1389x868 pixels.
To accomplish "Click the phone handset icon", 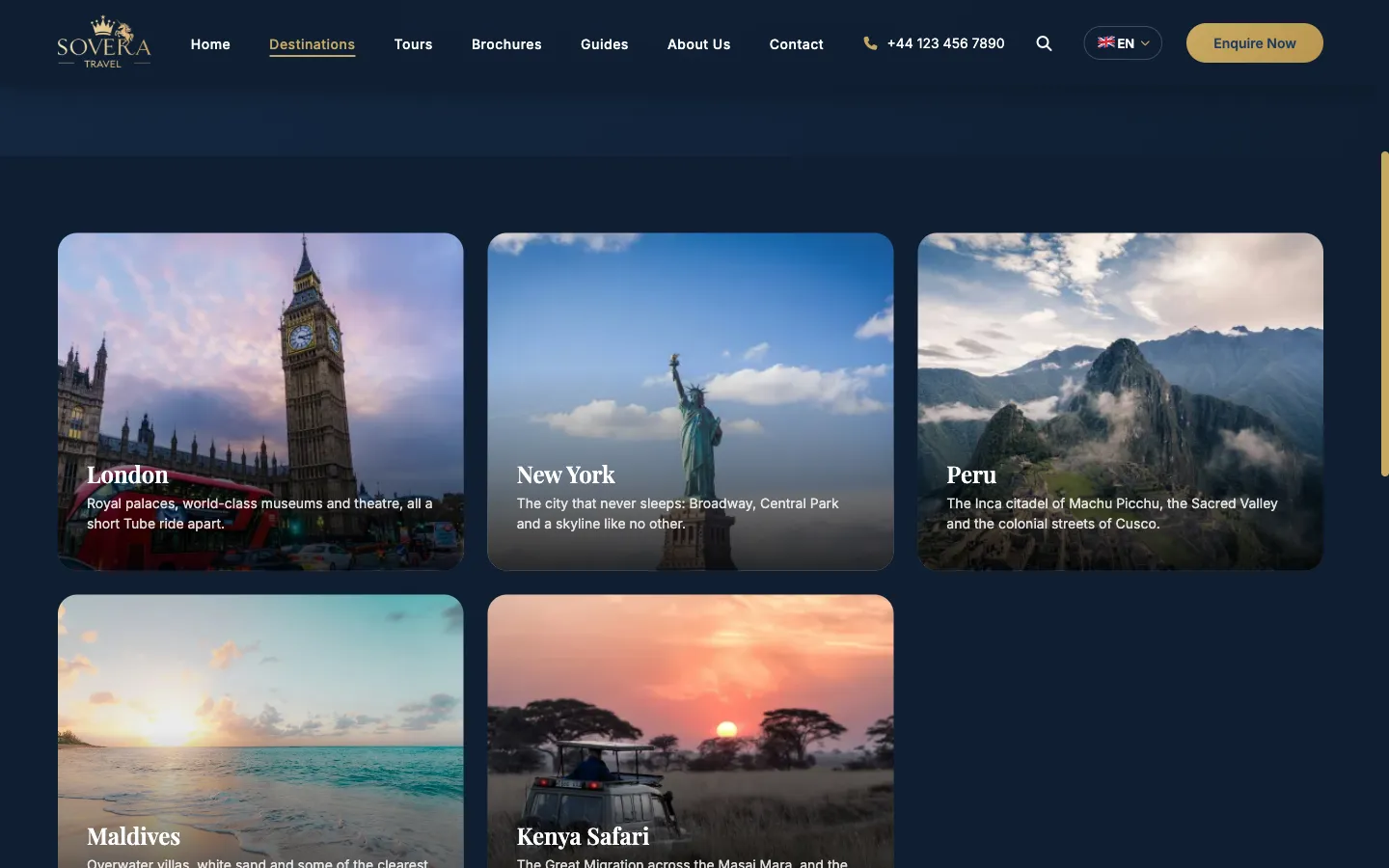I will point(870,43).
